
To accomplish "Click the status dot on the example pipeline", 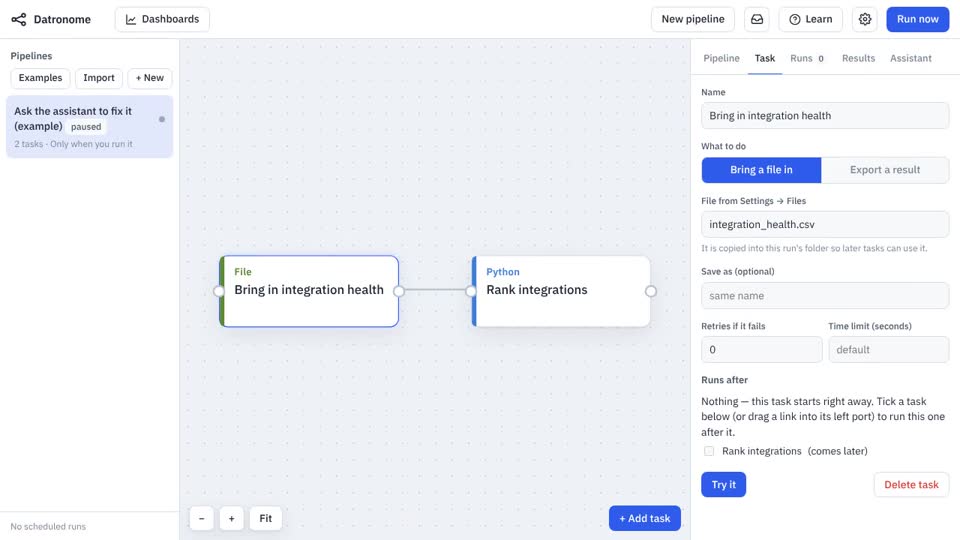I will coord(162,119).
